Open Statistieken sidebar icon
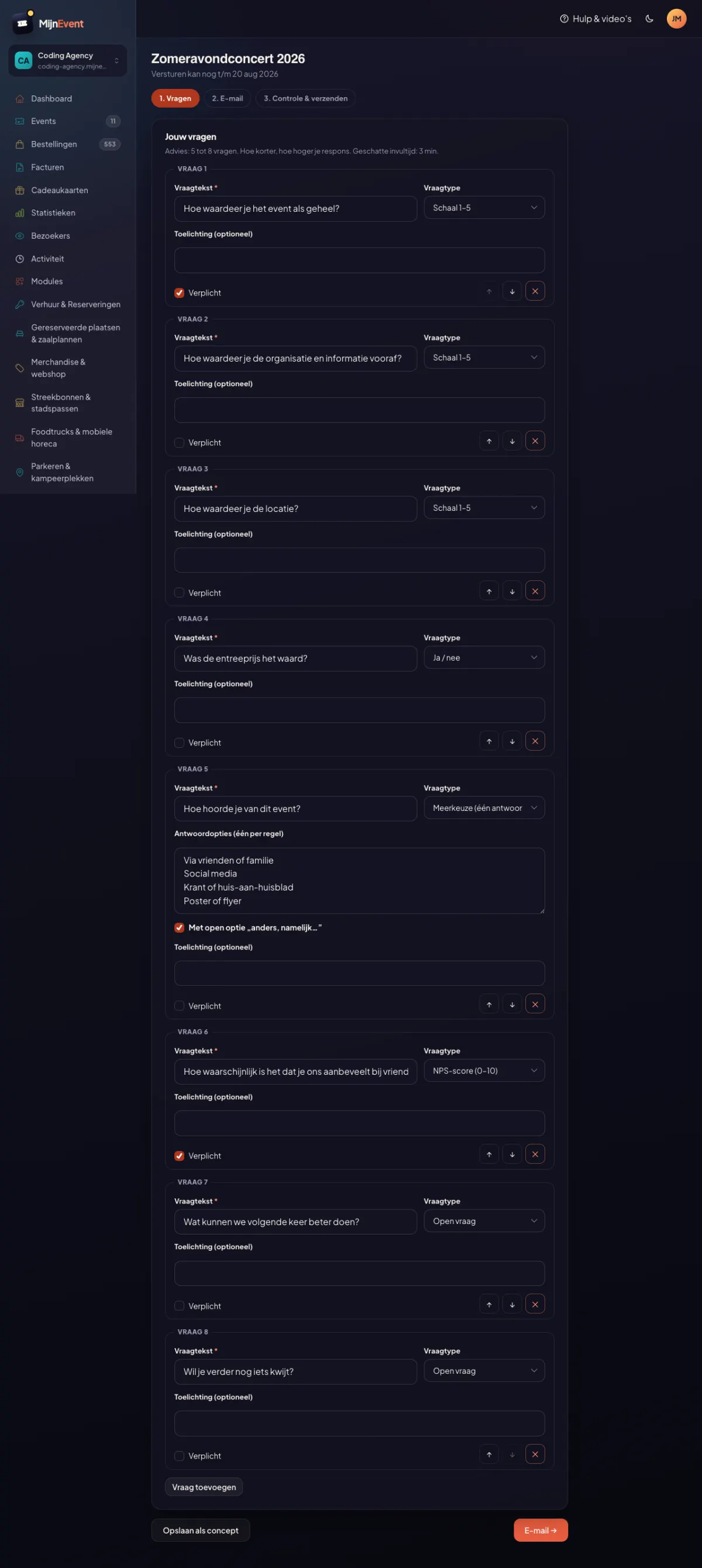The height and width of the screenshot is (1568, 702). coord(19,213)
